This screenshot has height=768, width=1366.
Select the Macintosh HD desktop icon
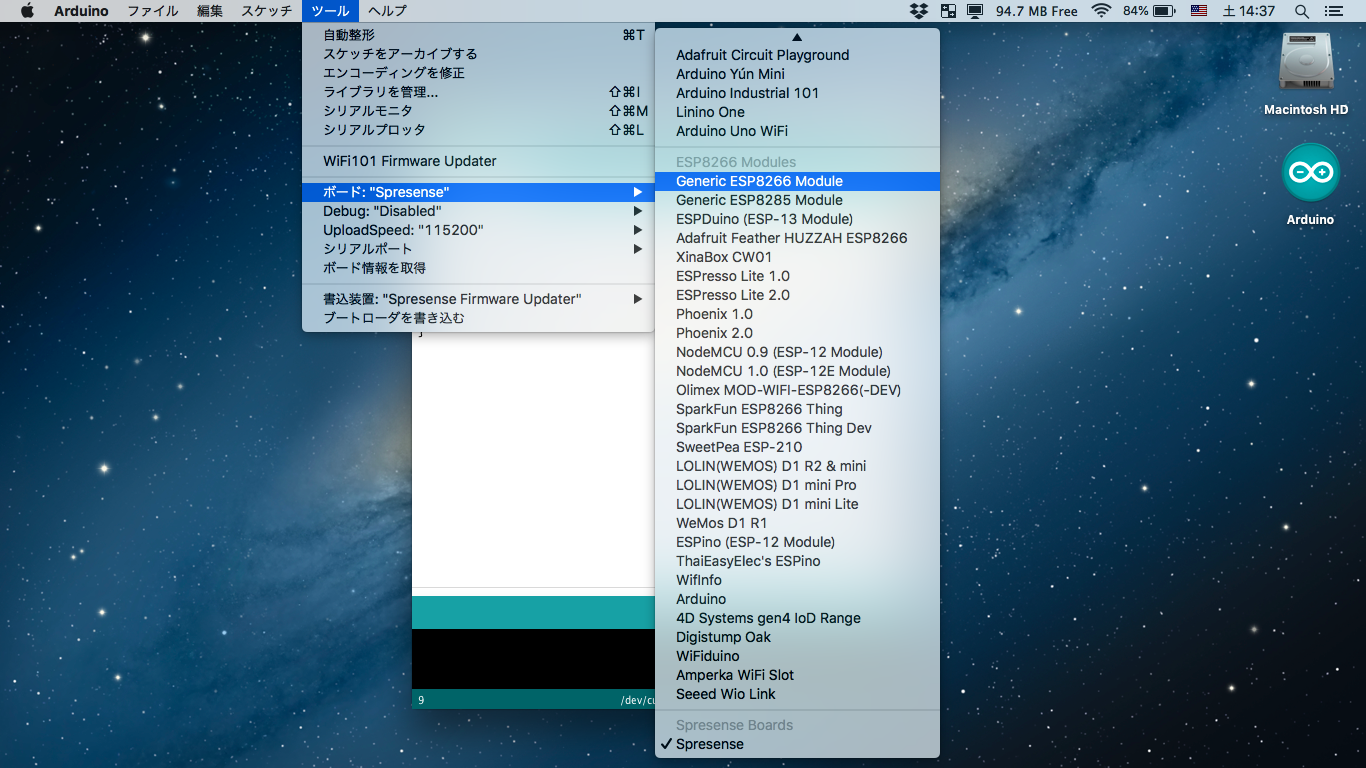[x=1306, y=72]
